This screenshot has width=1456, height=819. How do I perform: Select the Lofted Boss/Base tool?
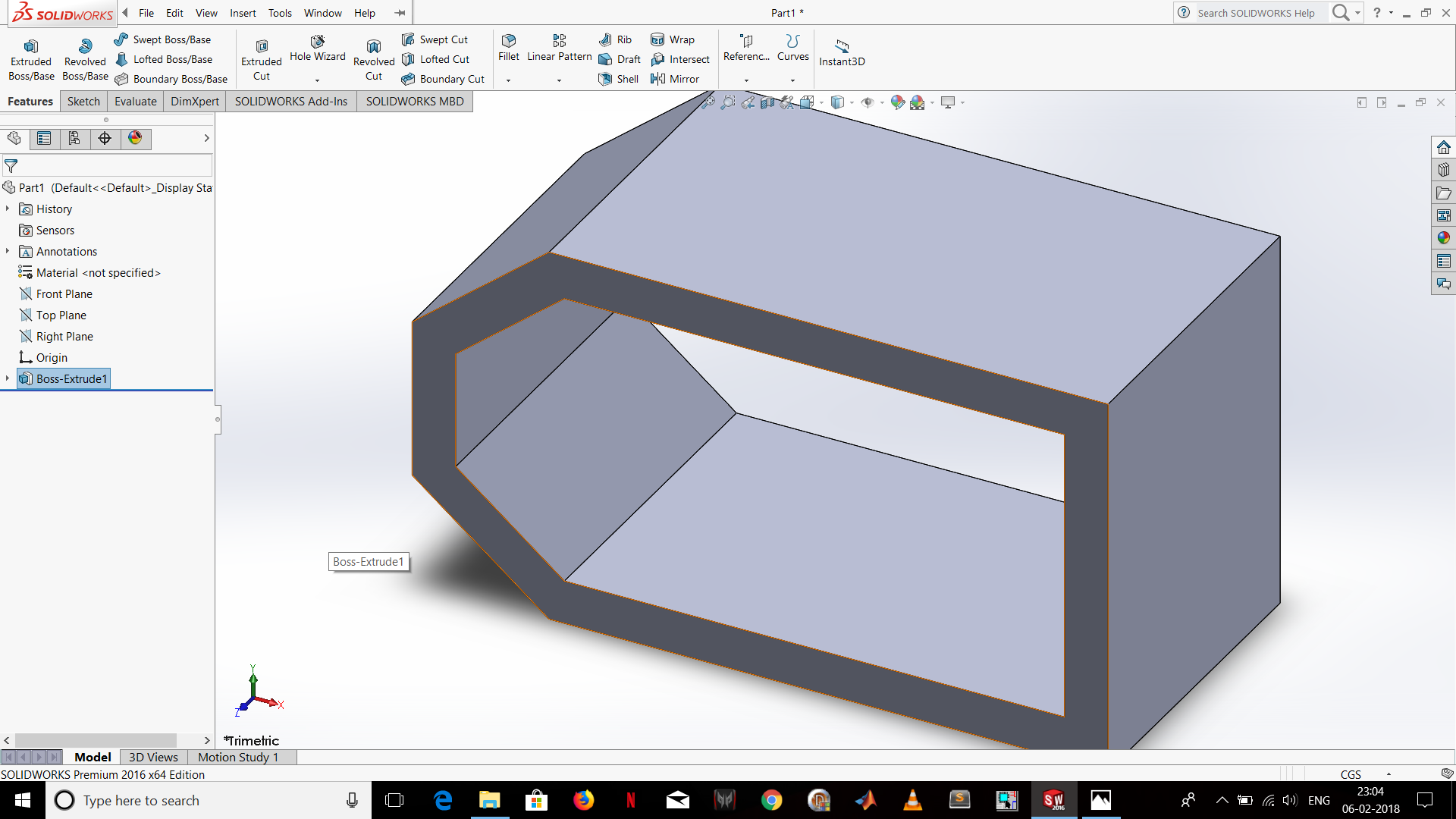pyautogui.click(x=164, y=59)
